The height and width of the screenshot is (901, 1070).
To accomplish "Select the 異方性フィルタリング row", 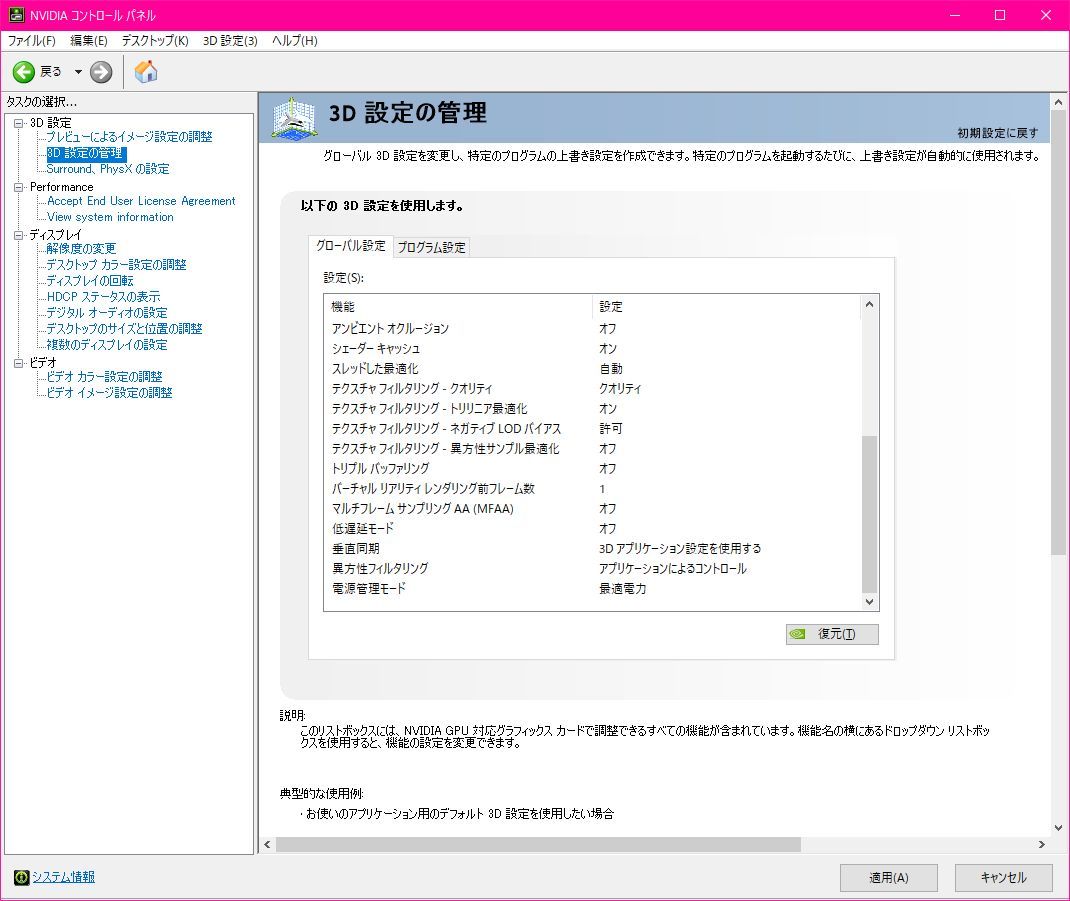I will [x=592, y=569].
